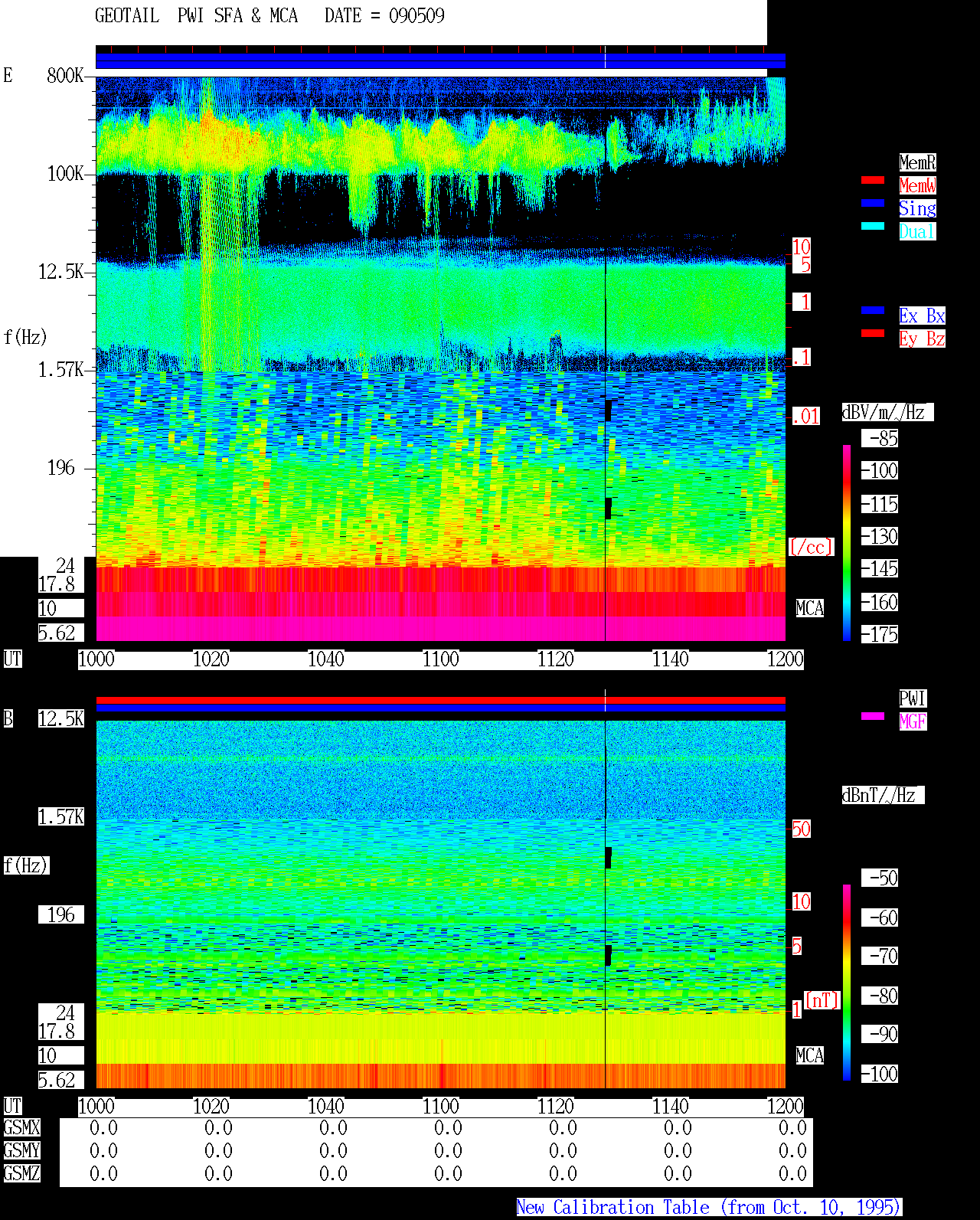Click the -175 color scale value
This screenshot has width=980, height=1220.
pyautogui.click(x=880, y=634)
